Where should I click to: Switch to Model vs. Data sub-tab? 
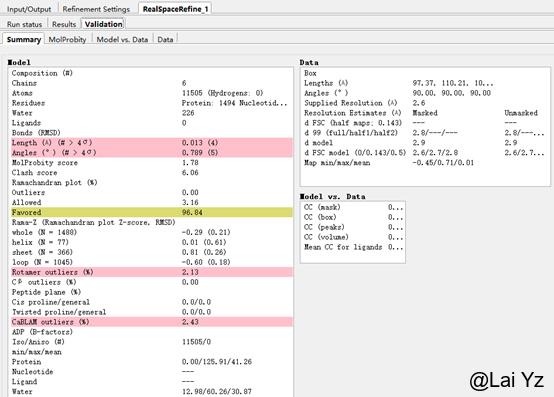click(122, 40)
